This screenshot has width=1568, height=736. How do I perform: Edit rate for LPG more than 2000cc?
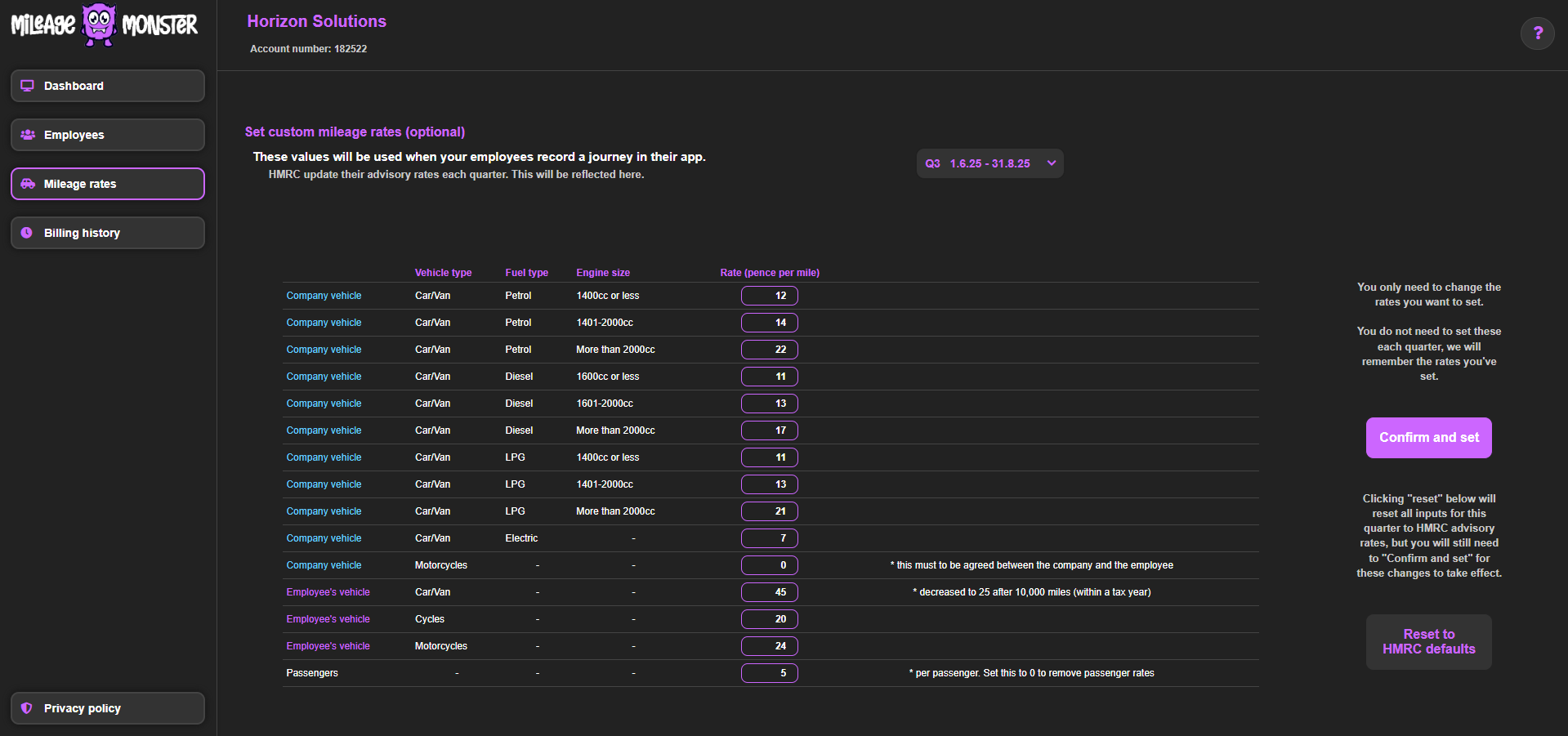[770, 511]
